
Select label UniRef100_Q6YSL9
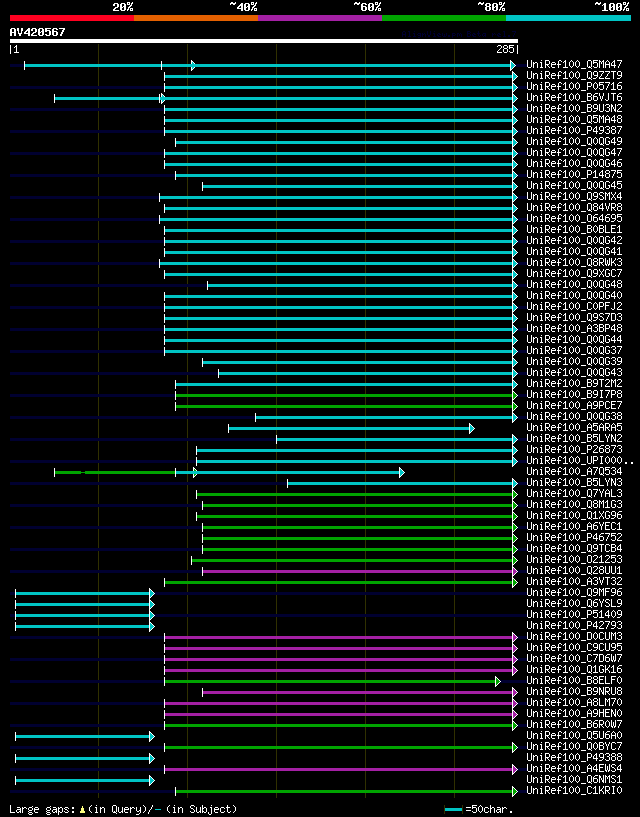(x=574, y=603)
